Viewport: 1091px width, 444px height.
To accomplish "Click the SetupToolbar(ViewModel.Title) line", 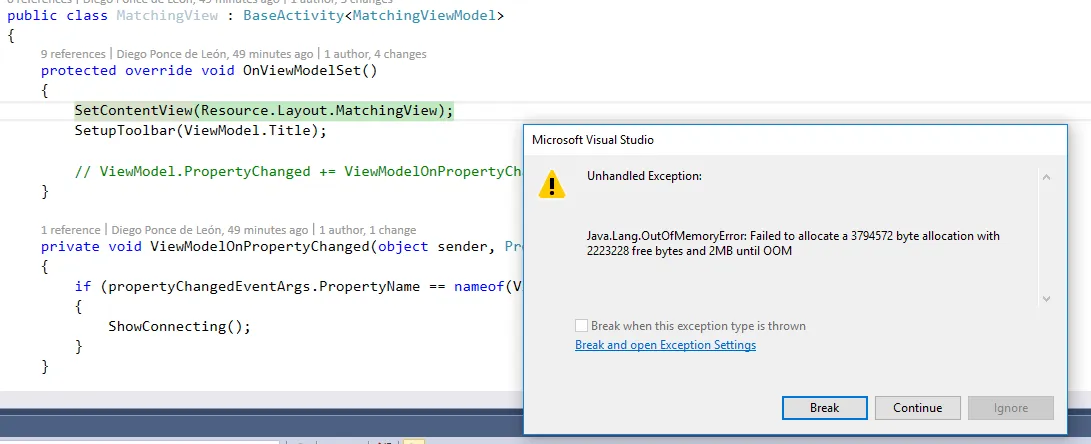I will [x=200, y=130].
